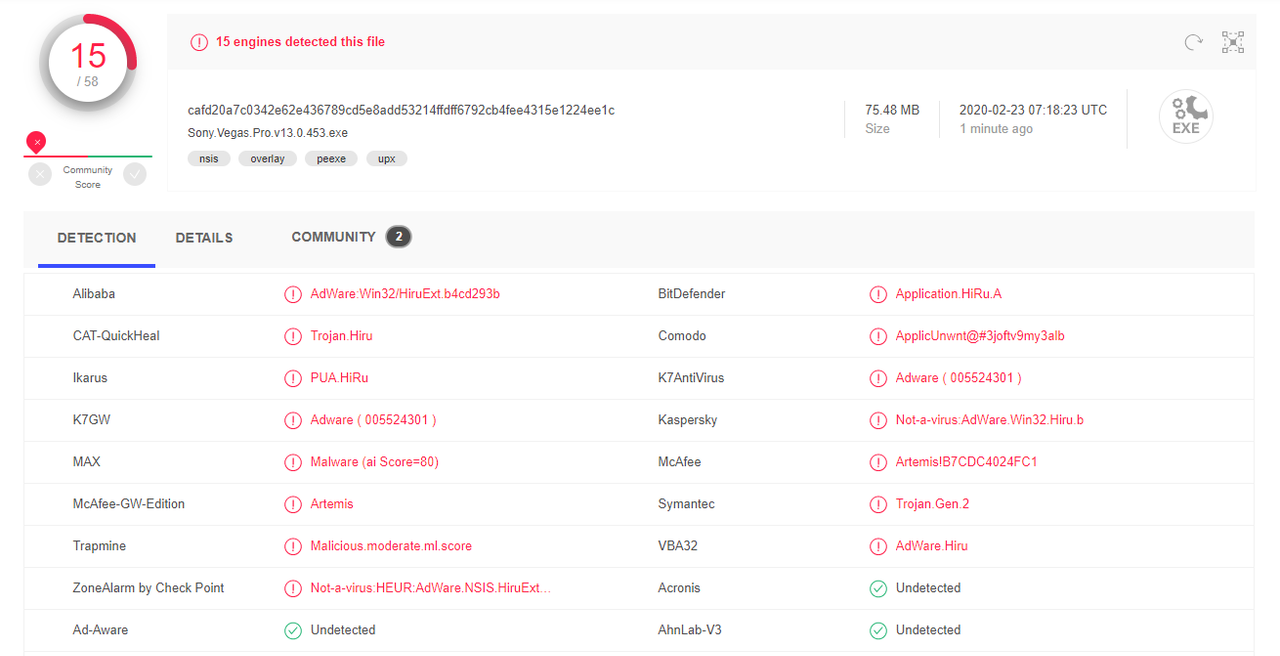Click the overlay tag chip

click(x=268, y=159)
